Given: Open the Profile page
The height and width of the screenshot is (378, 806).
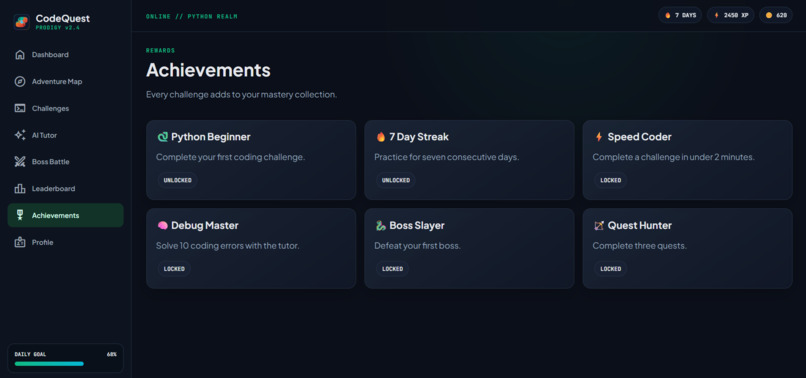Looking at the screenshot, I should tap(65, 242).
